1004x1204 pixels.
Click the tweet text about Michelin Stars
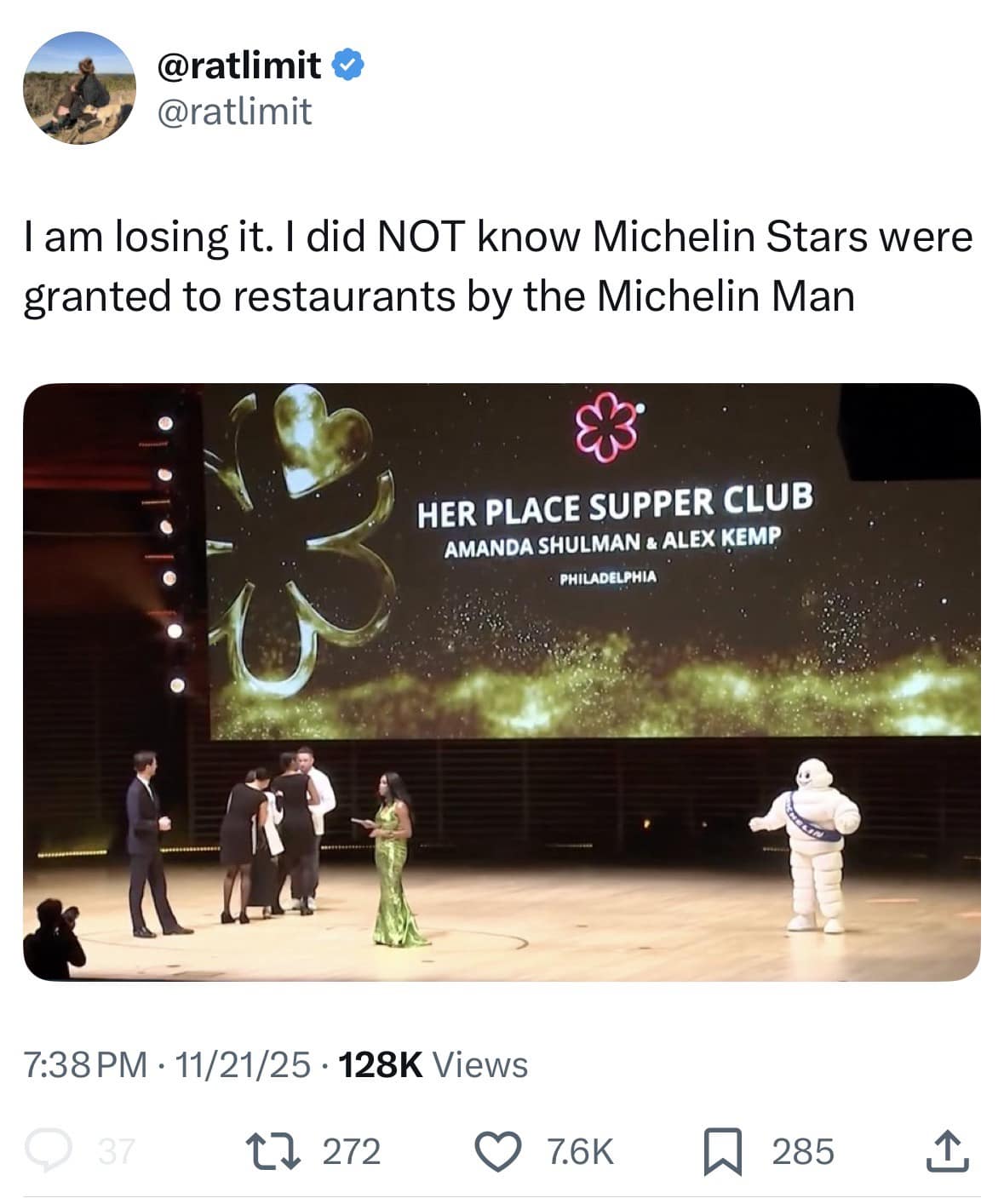[x=497, y=267]
